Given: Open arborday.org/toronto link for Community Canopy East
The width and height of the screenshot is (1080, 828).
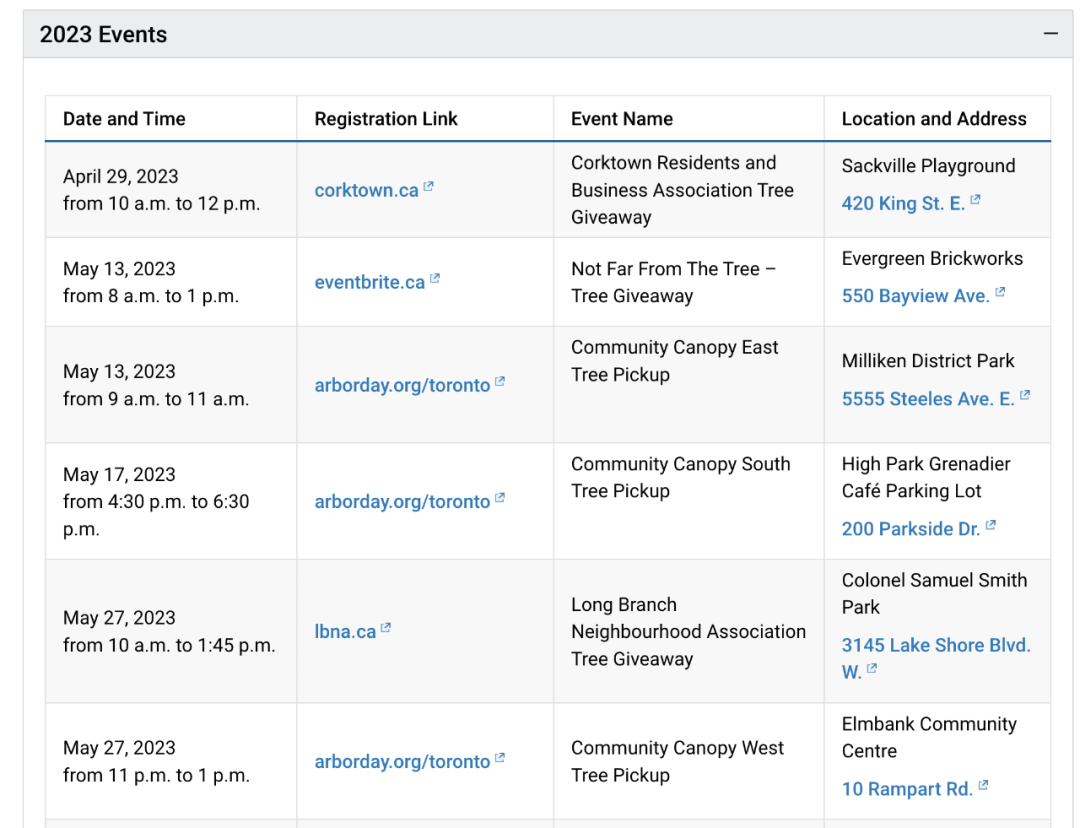Looking at the screenshot, I should [402, 385].
